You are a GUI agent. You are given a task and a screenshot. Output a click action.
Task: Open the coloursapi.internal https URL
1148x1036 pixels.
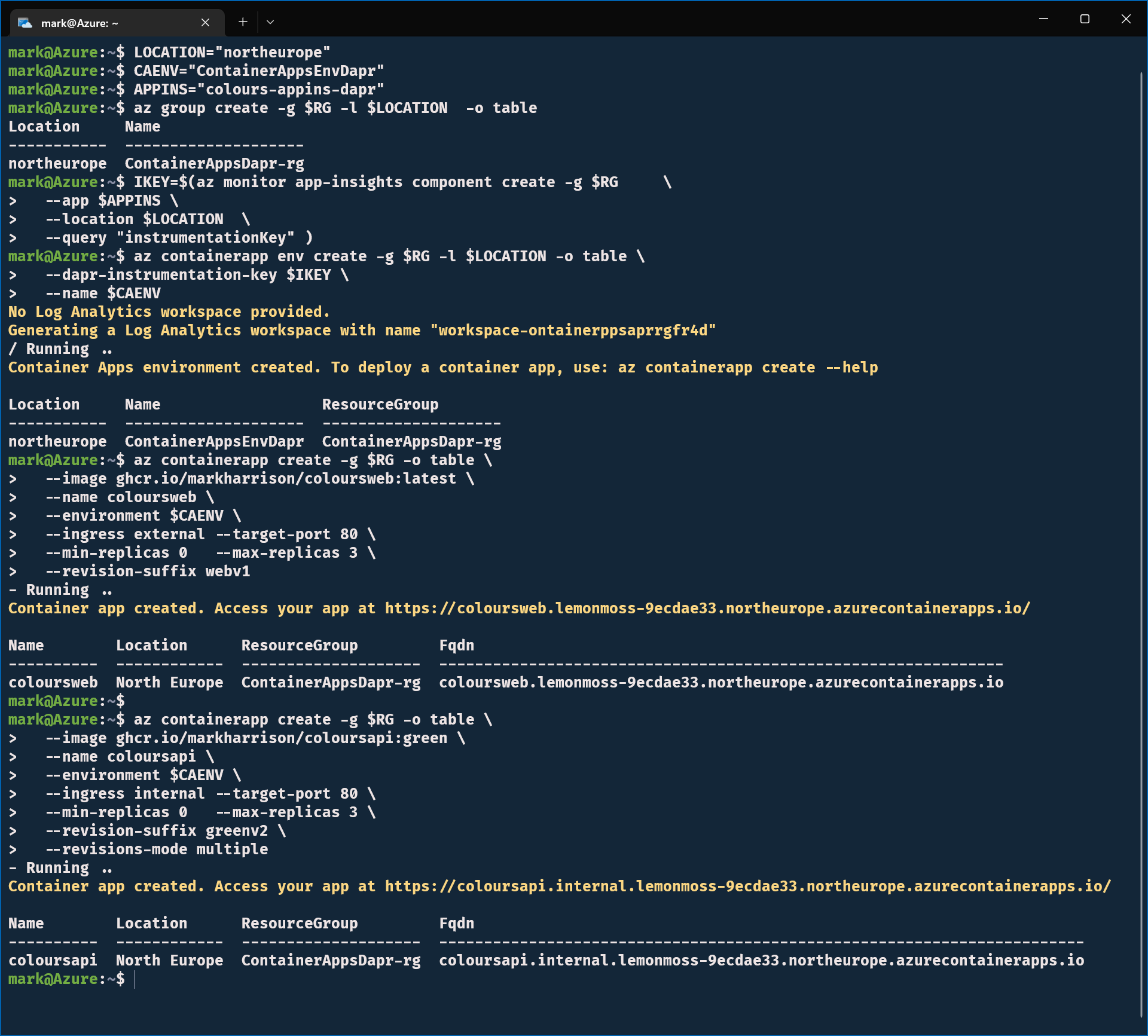[747, 887]
